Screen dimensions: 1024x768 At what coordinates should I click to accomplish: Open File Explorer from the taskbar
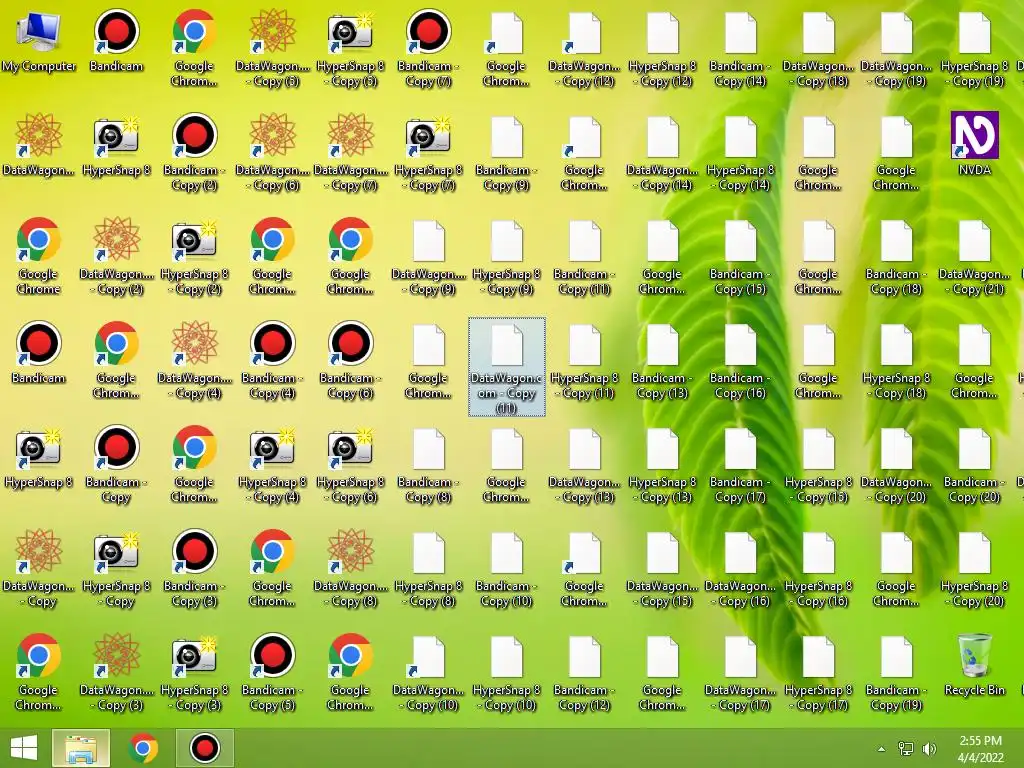(x=81, y=748)
